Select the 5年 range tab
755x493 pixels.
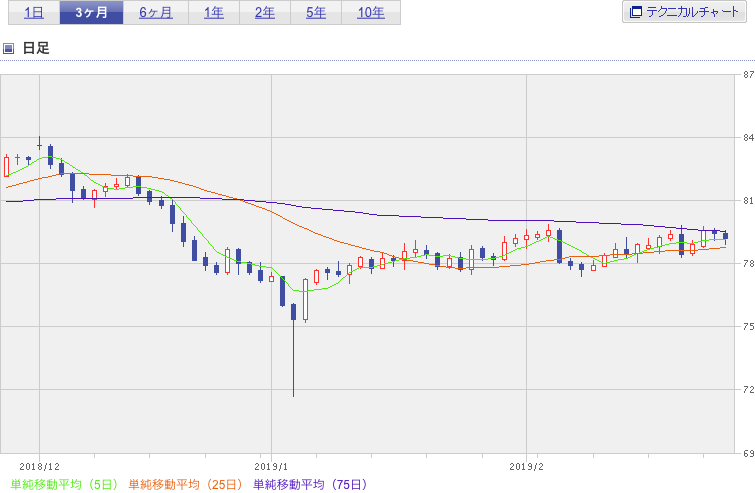(x=316, y=13)
